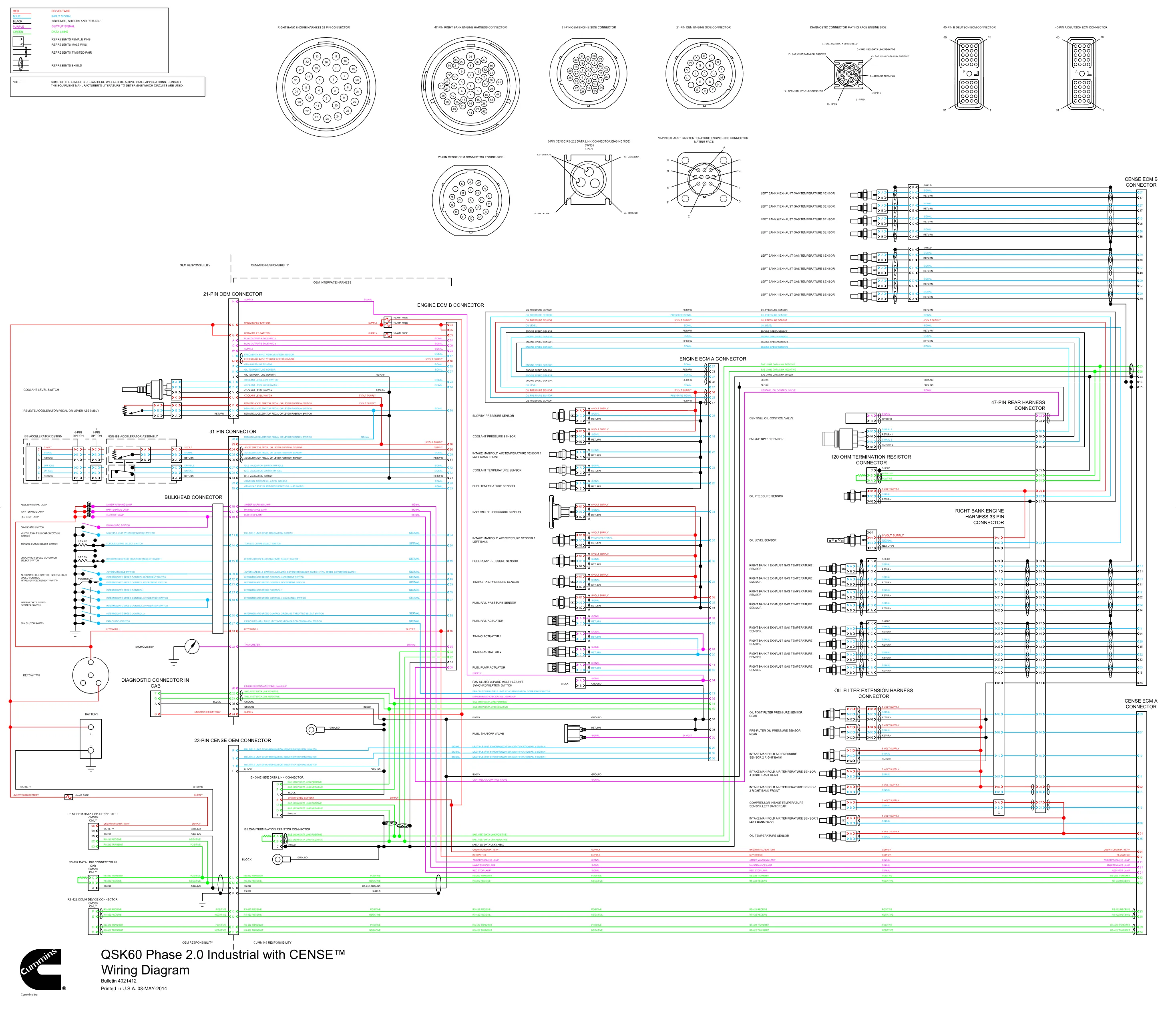Image resolution: width=1176 pixels, height=1015 pixels.
Task: Click the 'BLOWBY PRESSURE SENSOR' label
Action: [493, 415]
